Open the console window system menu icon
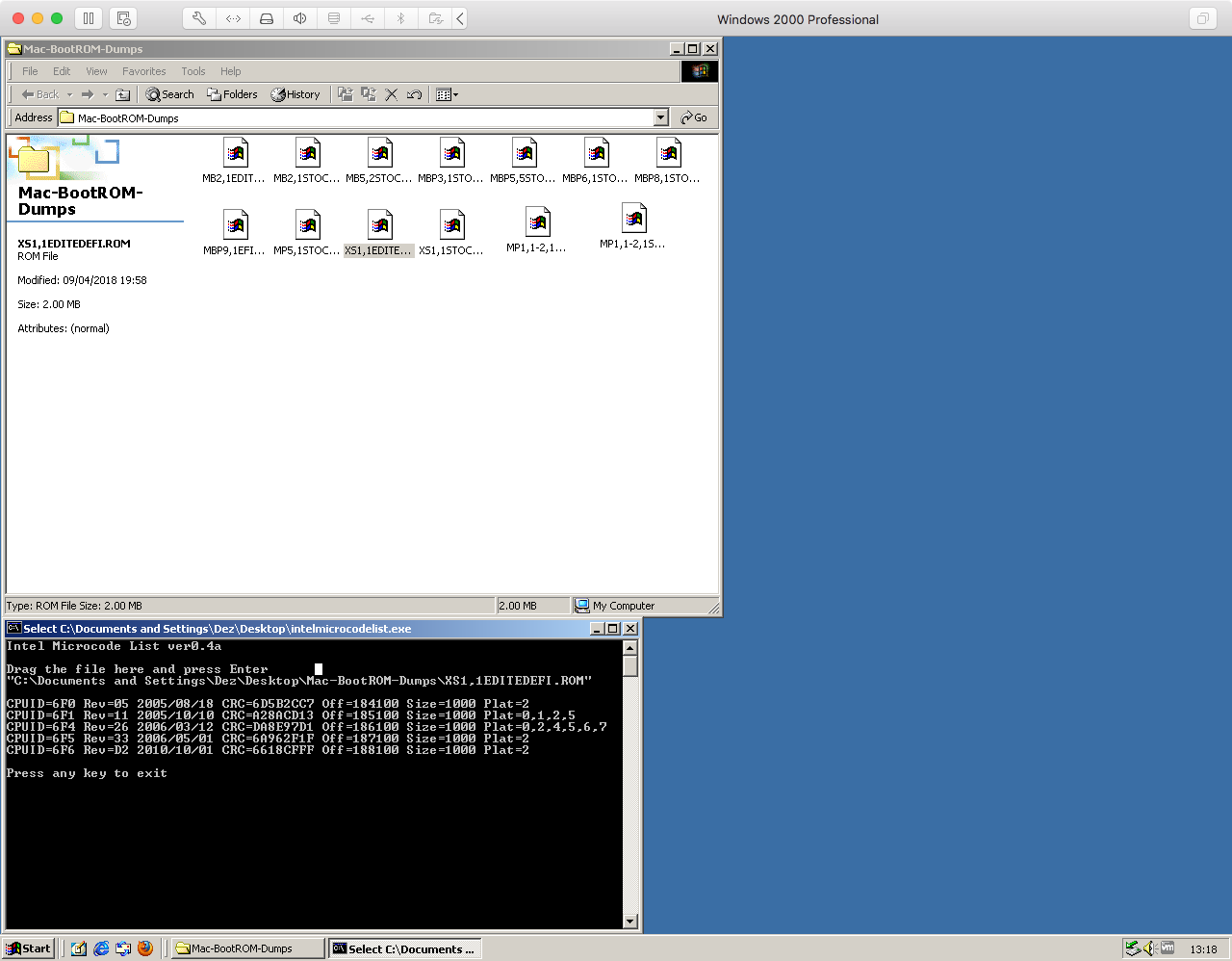 (13, 628)
